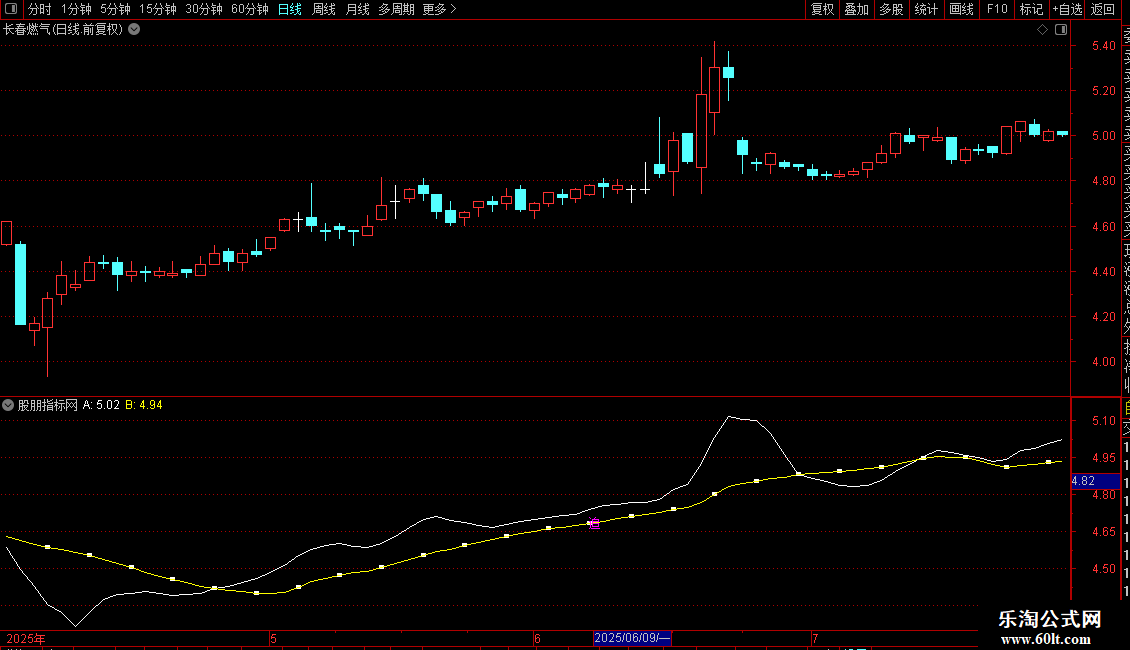Click the 2025年 axis label

(x=26, y=638)
